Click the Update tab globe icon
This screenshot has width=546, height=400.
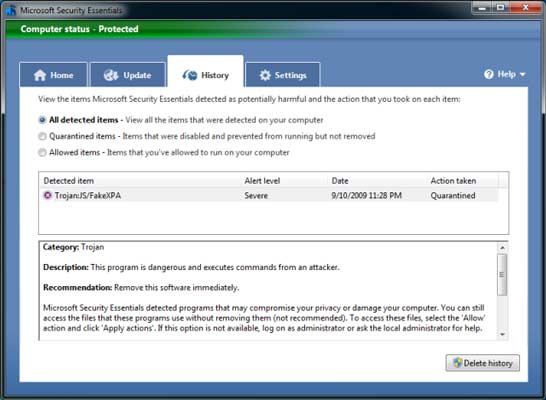click(111, 75)
